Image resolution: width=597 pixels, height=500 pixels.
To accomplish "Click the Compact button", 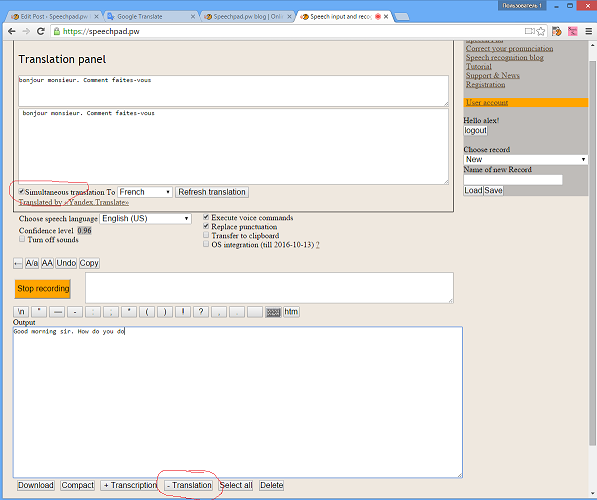I will click(78, 486).
